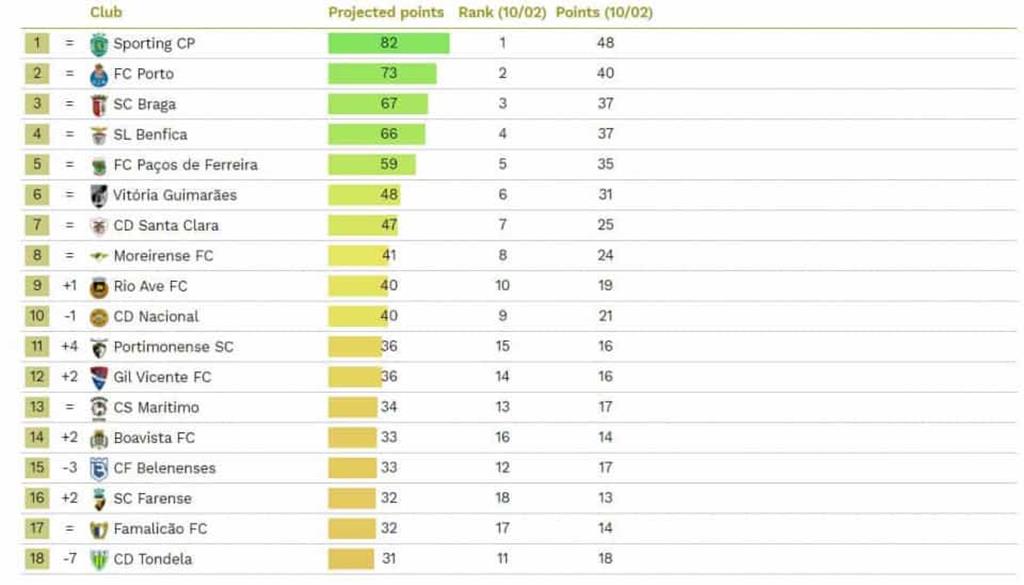Open the FC Paços de Ferreira name
The image size is (1024, 585).
point(185,165)
